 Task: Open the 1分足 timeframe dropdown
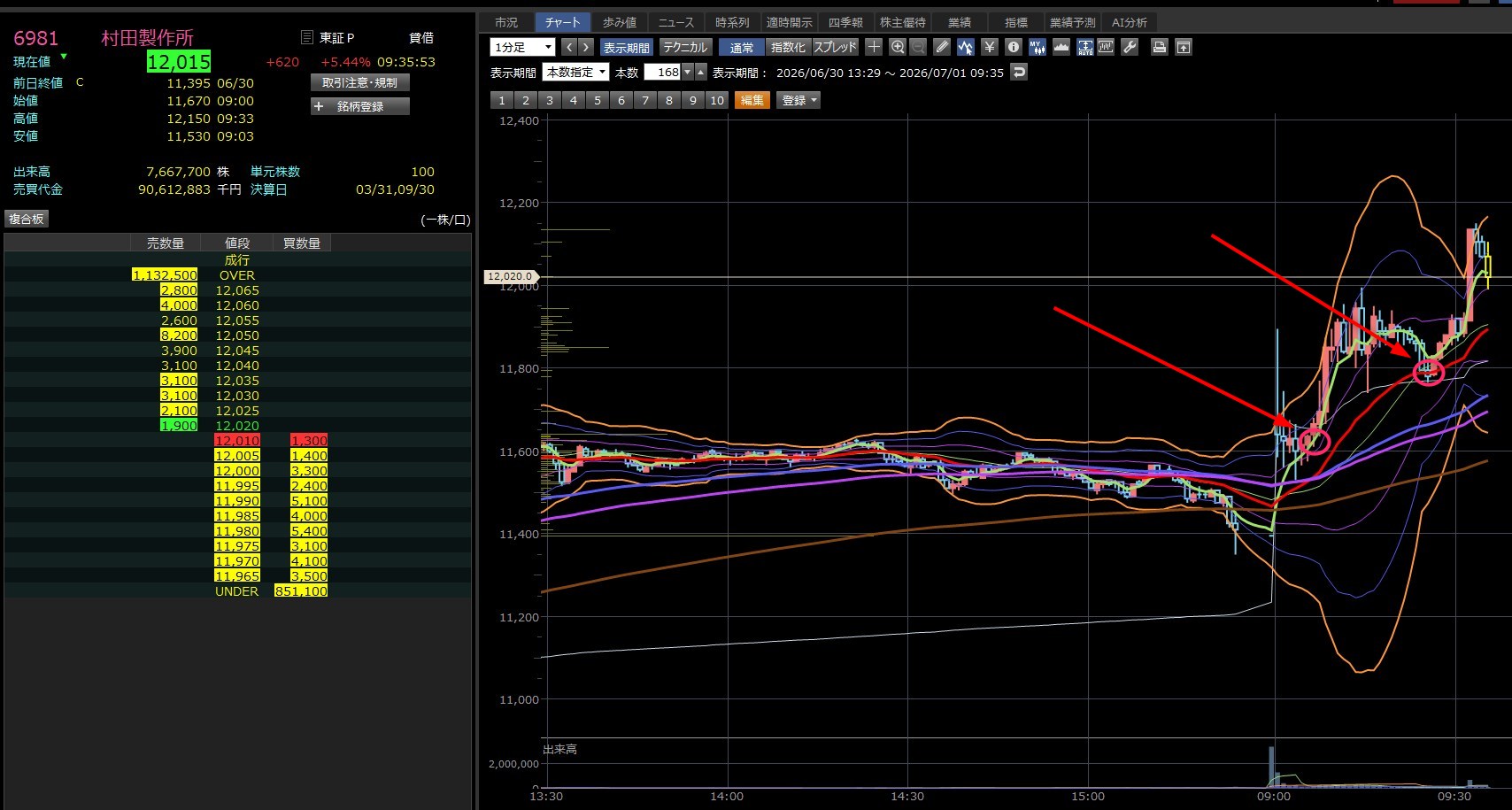522,47
